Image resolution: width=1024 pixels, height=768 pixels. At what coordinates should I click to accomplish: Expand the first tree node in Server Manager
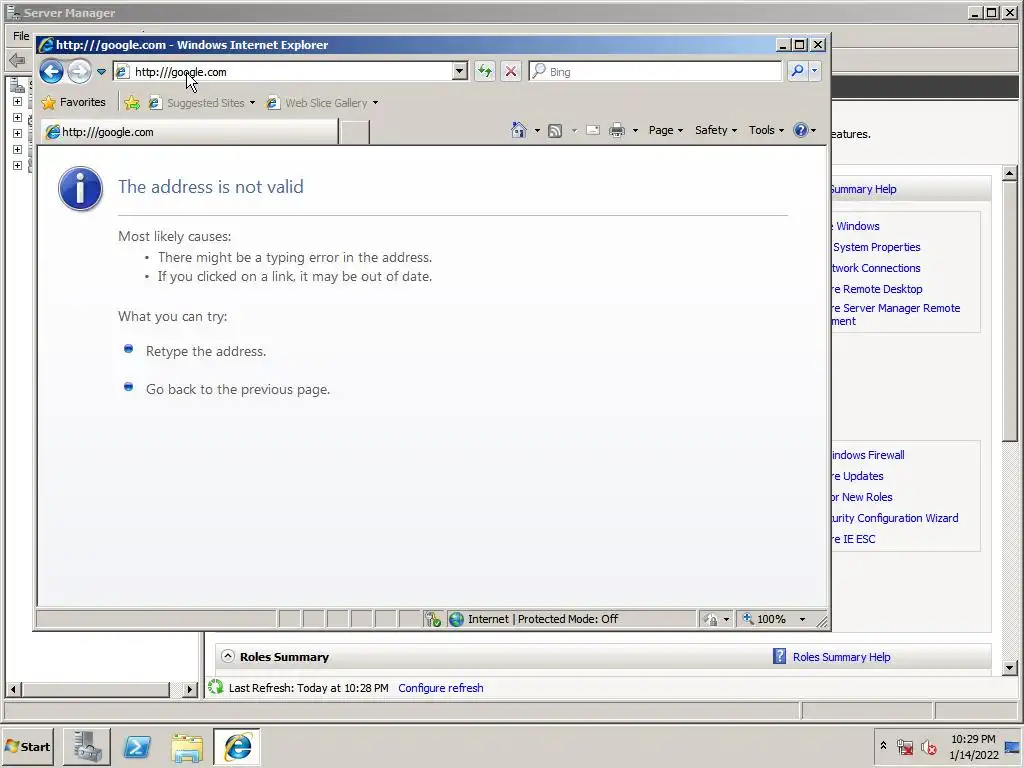18,102
